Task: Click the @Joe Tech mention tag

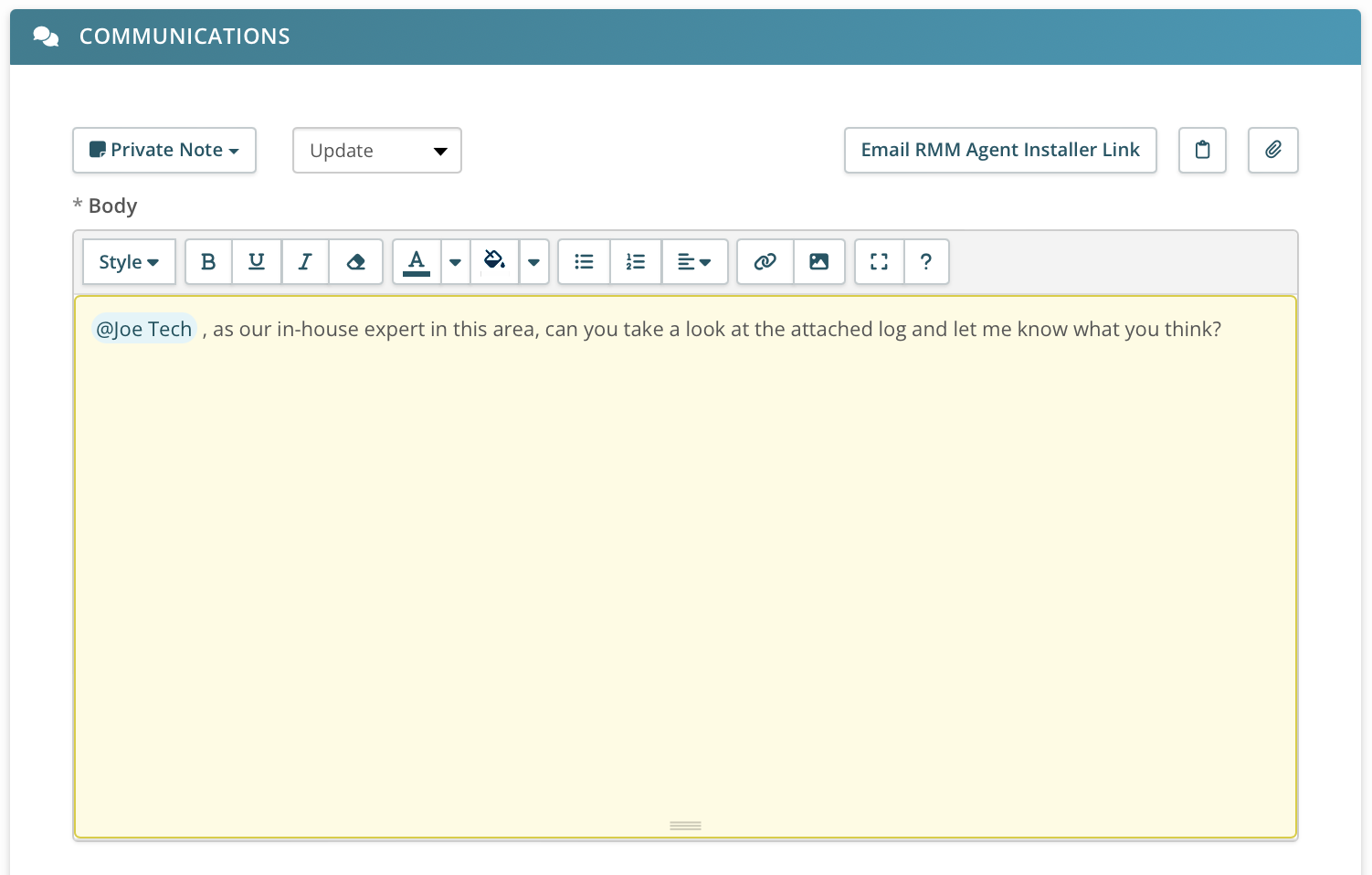Action: [x=144, y=329]
